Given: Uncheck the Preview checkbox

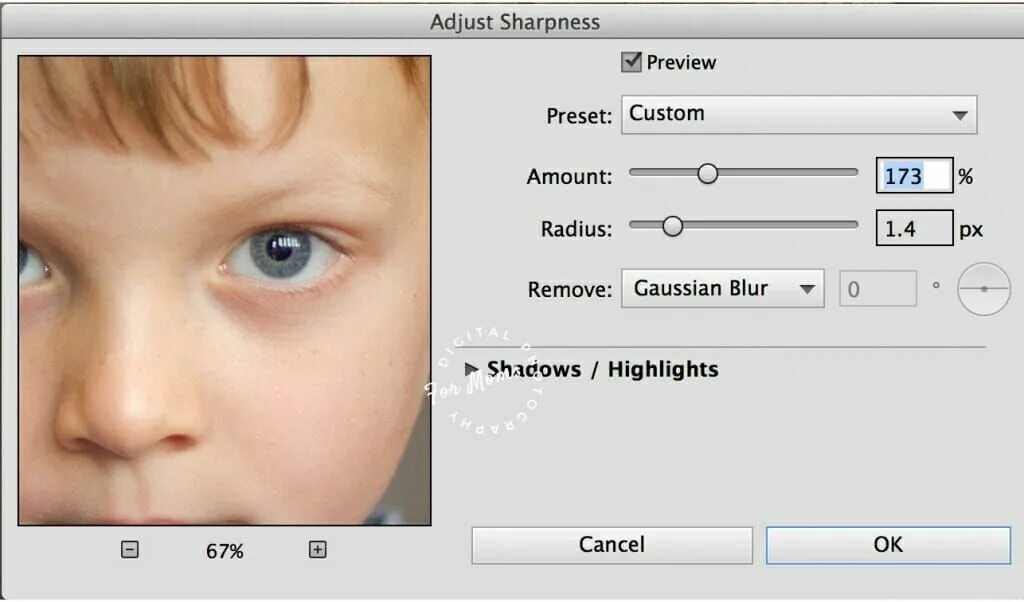Looking at the screenshot, I should [x=631, y=62].
